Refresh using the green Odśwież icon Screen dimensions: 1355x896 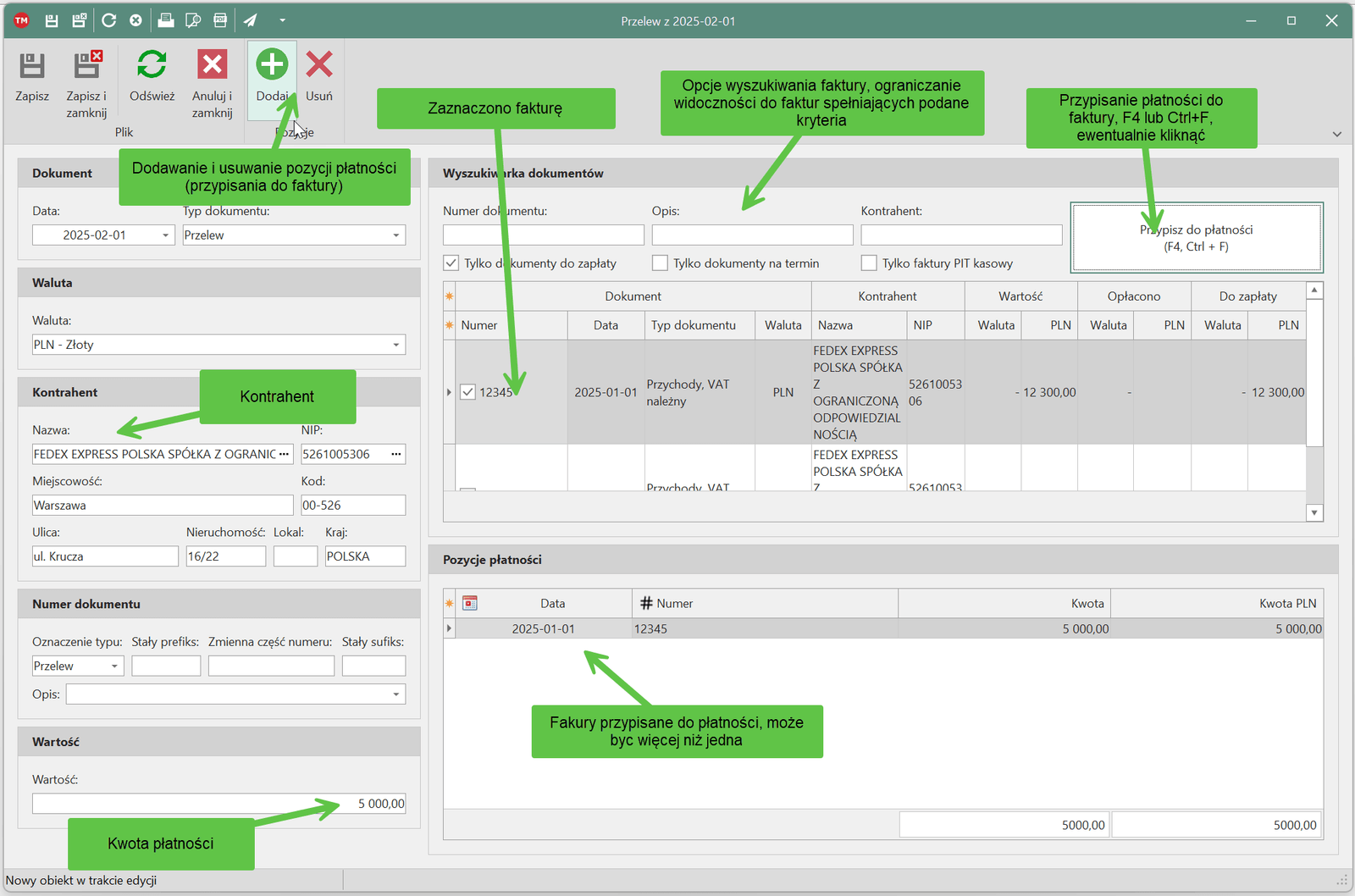point(152,65)
